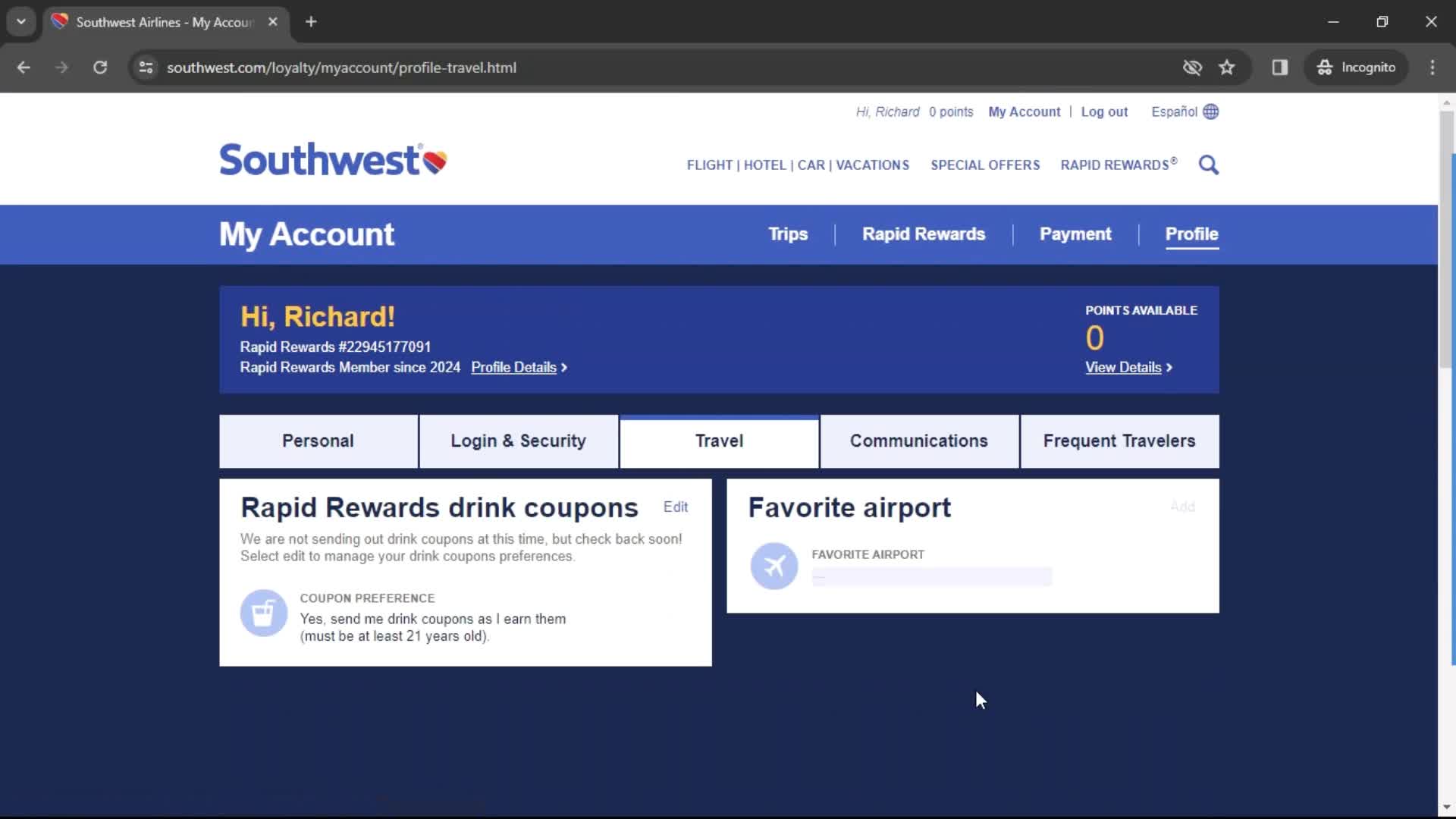Click the eye icon to hide payment info

(1192, 67)
